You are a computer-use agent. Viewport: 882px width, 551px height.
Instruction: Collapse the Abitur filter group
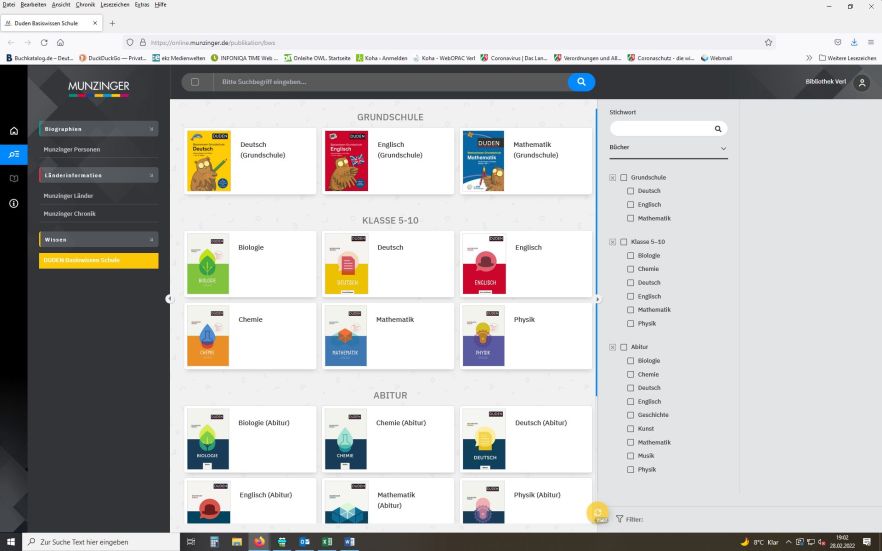612,347
